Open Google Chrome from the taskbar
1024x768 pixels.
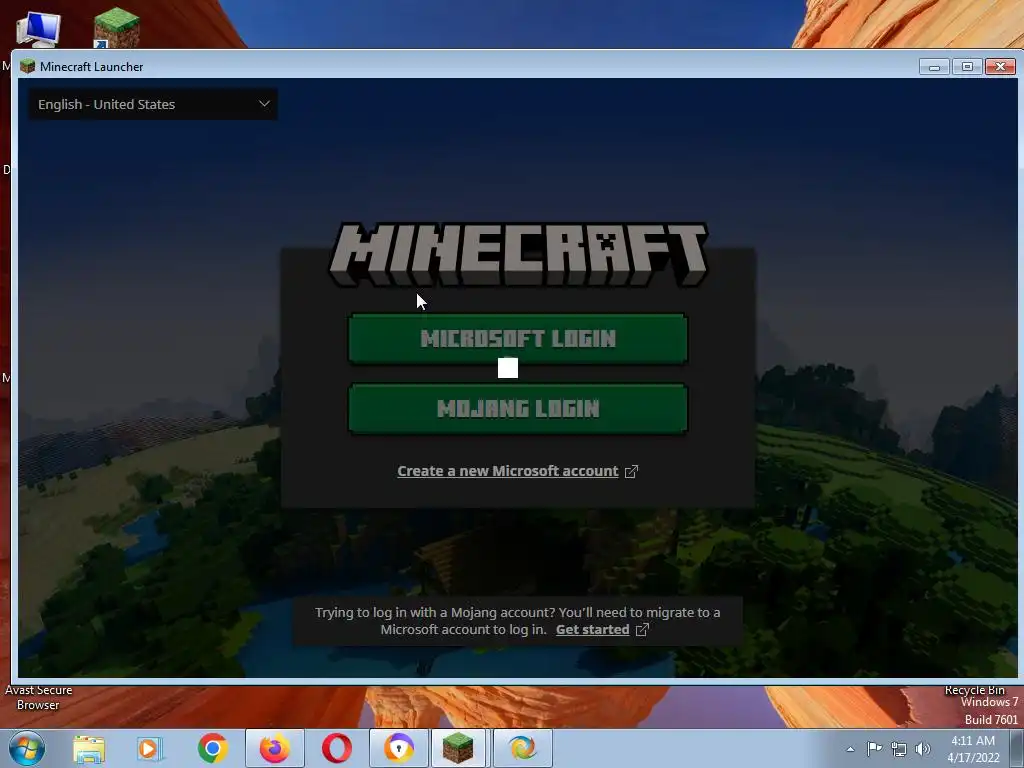tap(212, 748)
